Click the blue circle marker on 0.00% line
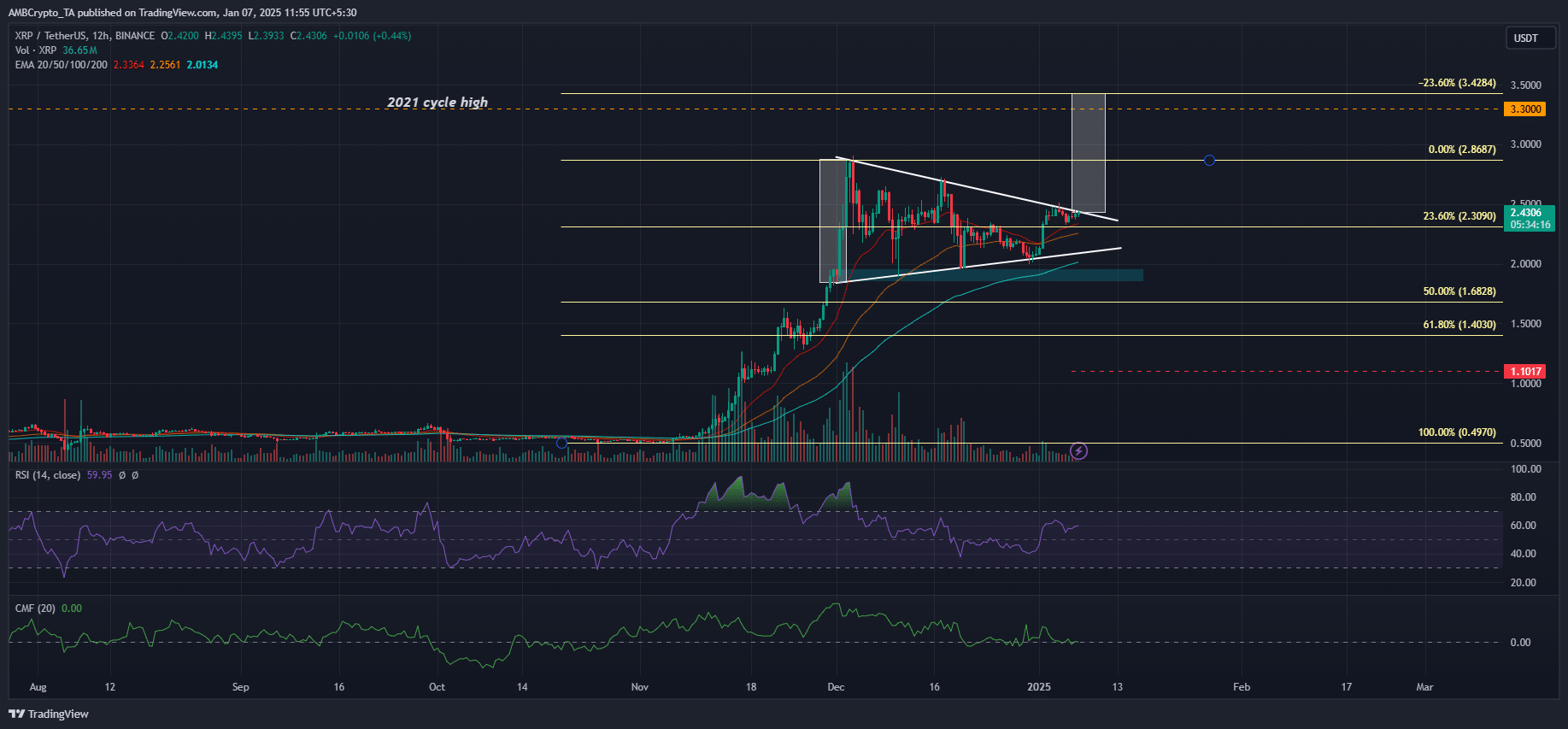Image resolution: width=1568 pixels, height=729 pixels. (1209, 160)
